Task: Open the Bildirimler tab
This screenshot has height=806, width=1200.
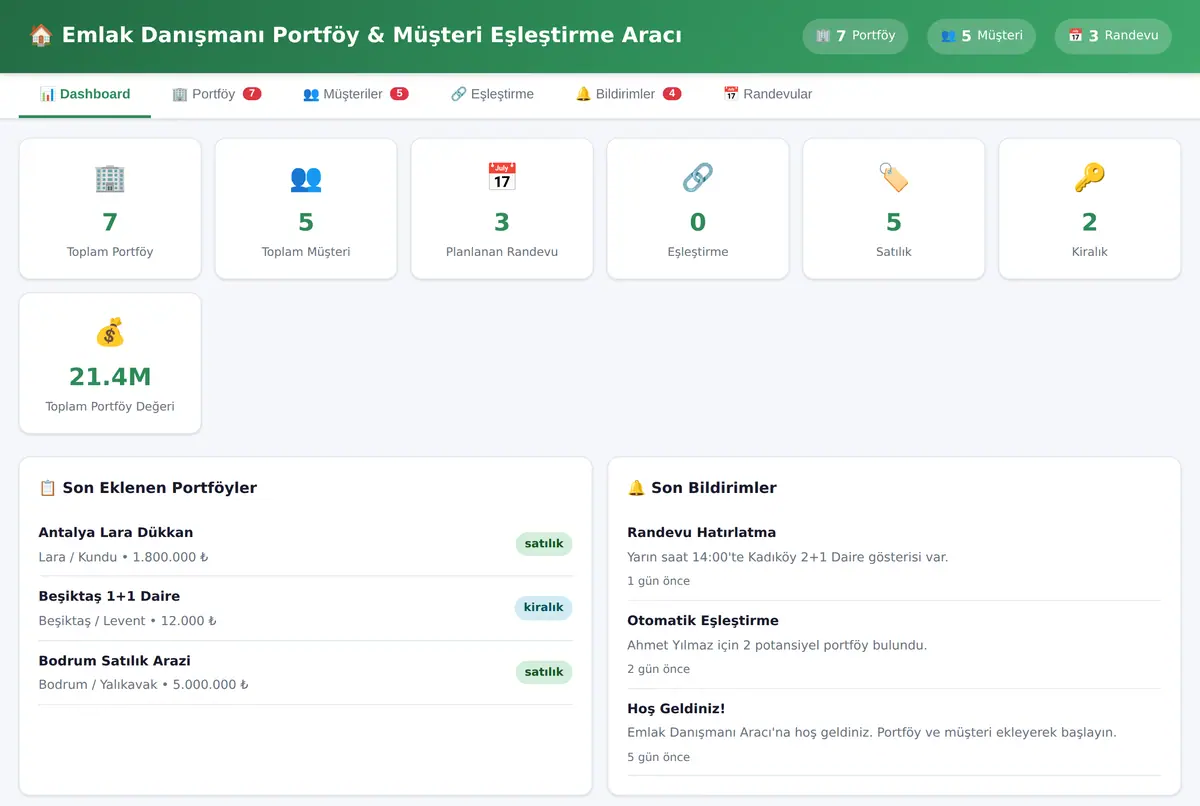Action: coord(628,94)
